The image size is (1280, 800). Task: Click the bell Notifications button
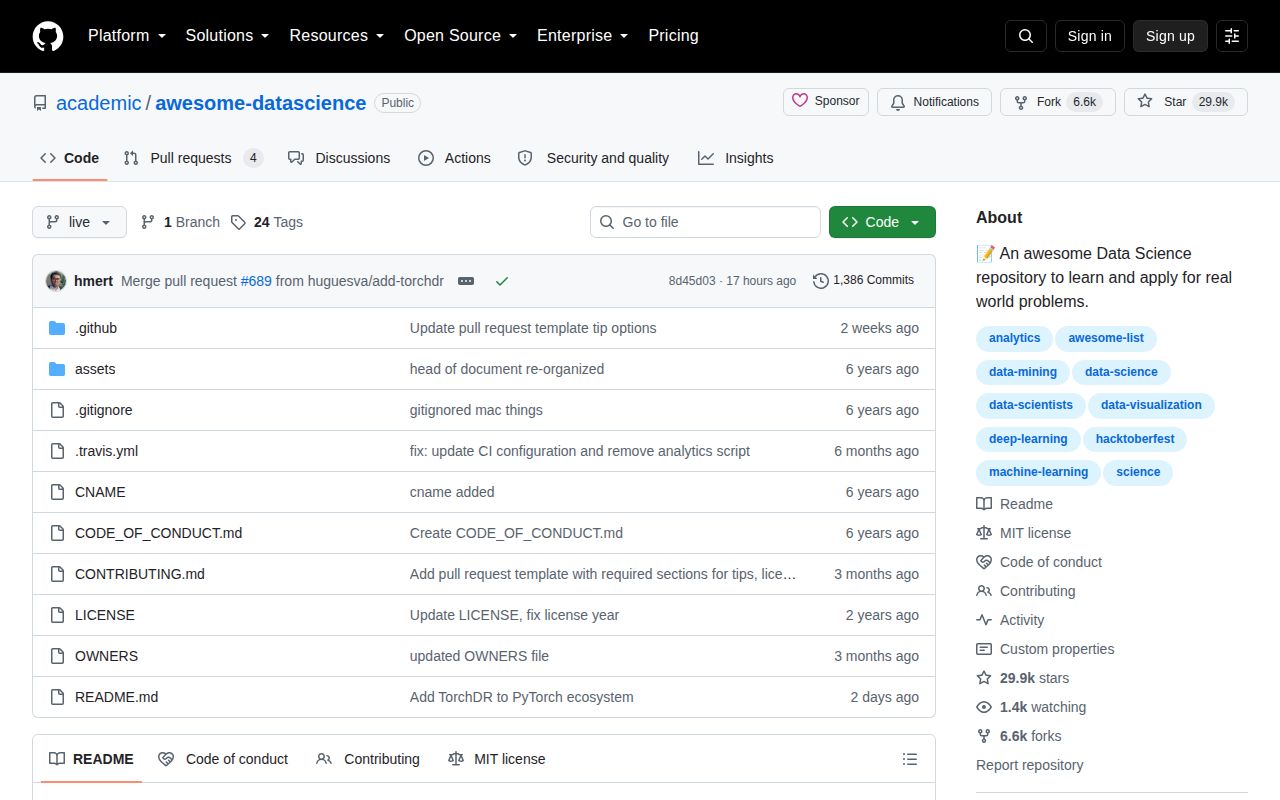point(934,102)
